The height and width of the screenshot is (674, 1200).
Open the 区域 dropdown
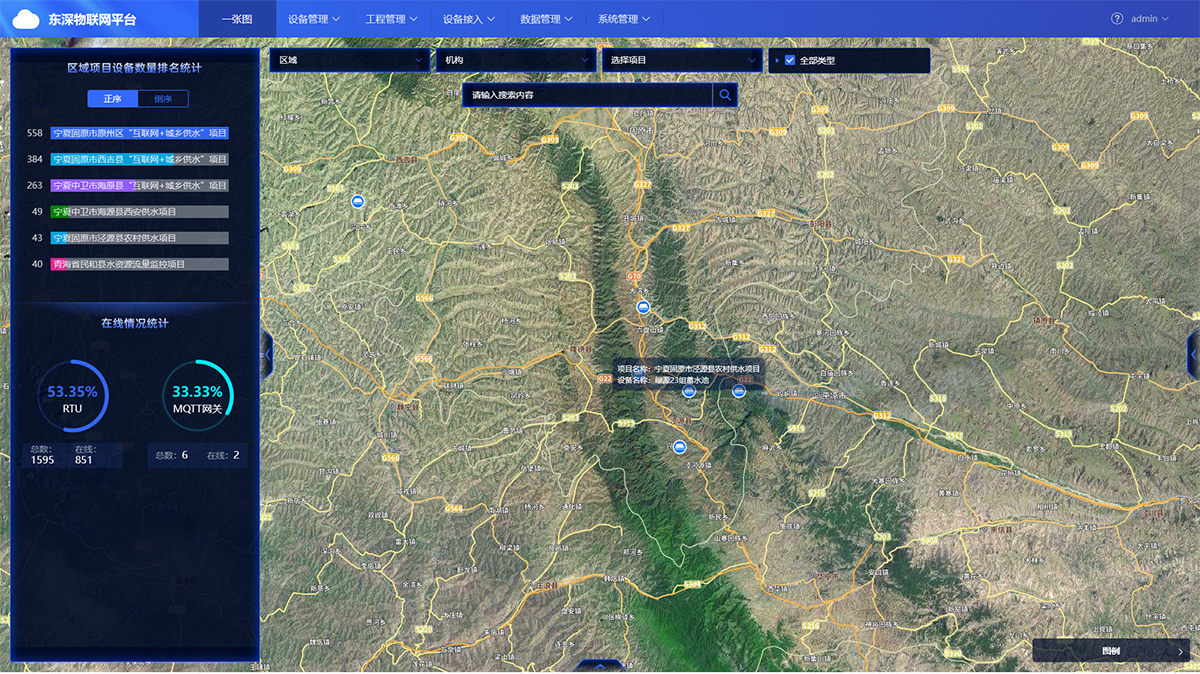[350, 60]
